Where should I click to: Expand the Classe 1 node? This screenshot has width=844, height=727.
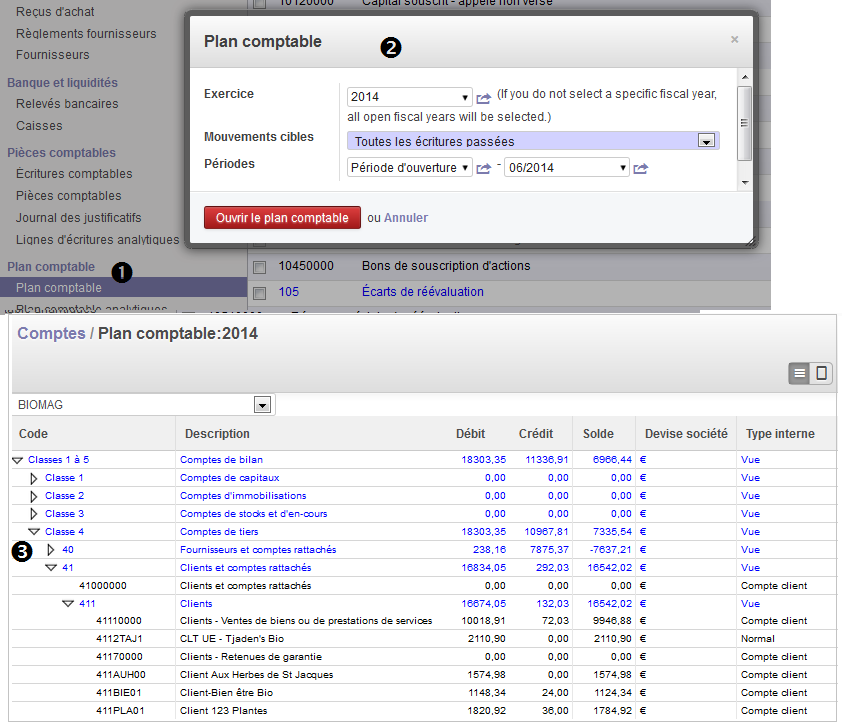34,478
